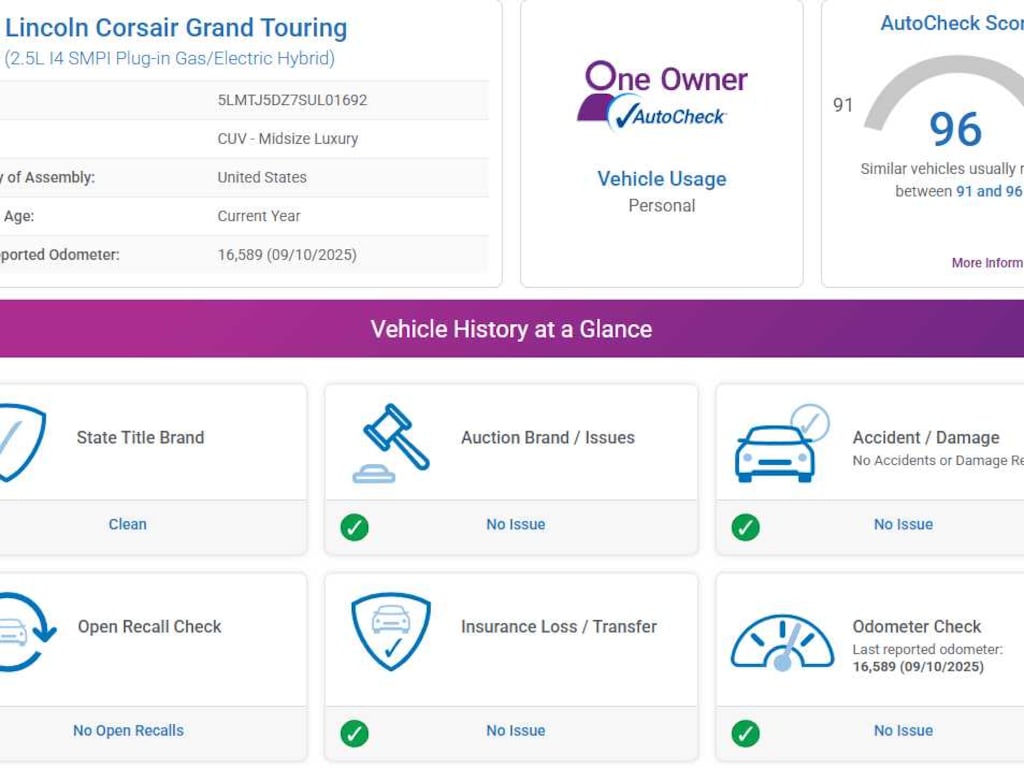
Task: Click No Issue under Auction Brand / Issues
Action: (x=515, y=524)
